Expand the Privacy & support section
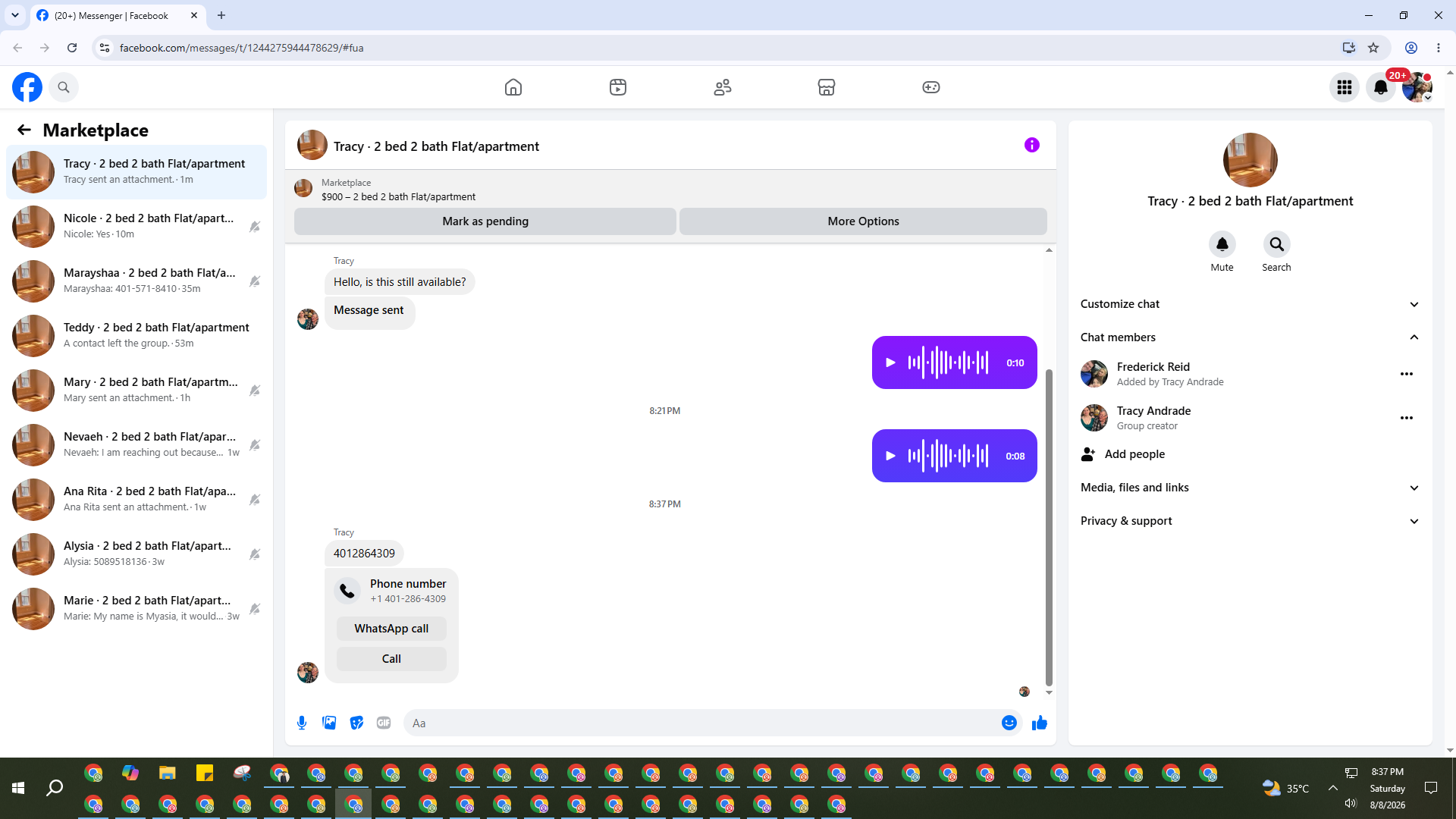 pyautogui.click(x=1250, y=521)
